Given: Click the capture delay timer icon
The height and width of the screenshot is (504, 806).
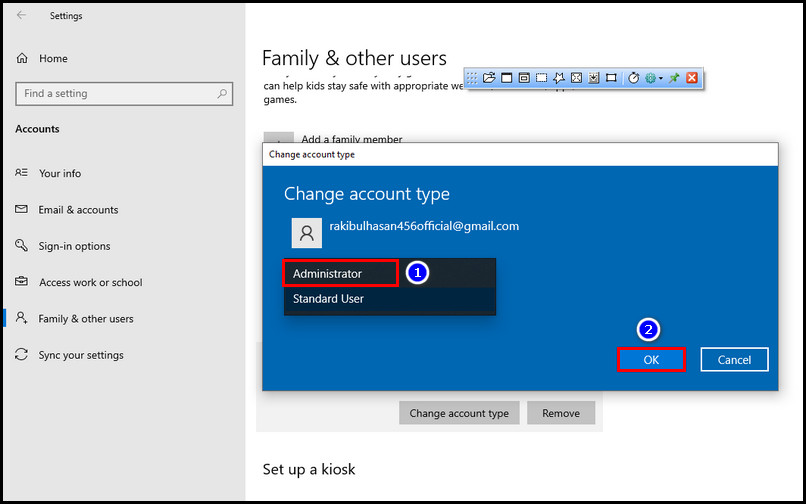Looking at the screenshot, I should click(633, 78).
